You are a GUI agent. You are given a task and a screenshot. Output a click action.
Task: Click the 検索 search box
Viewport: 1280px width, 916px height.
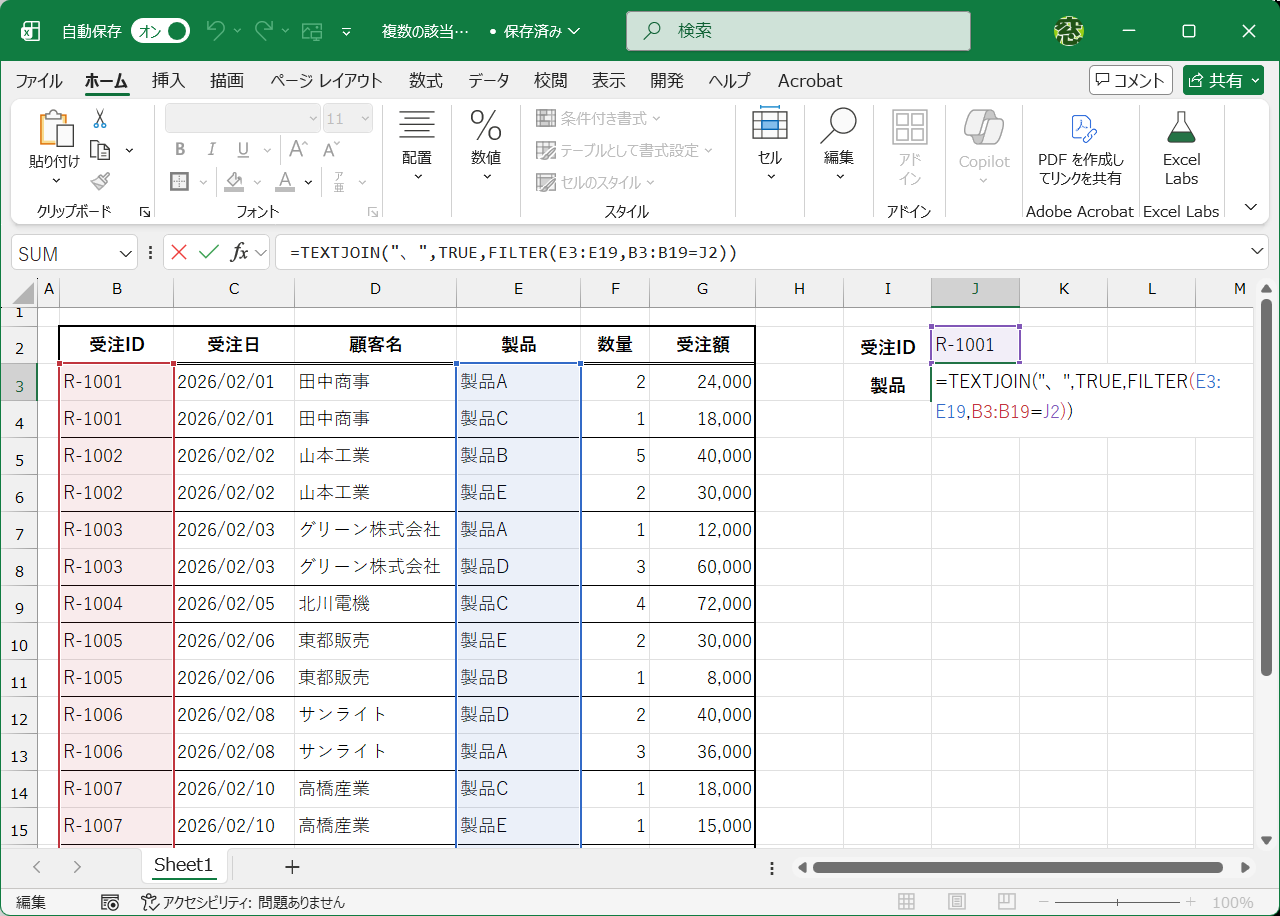tap(797, 31)
